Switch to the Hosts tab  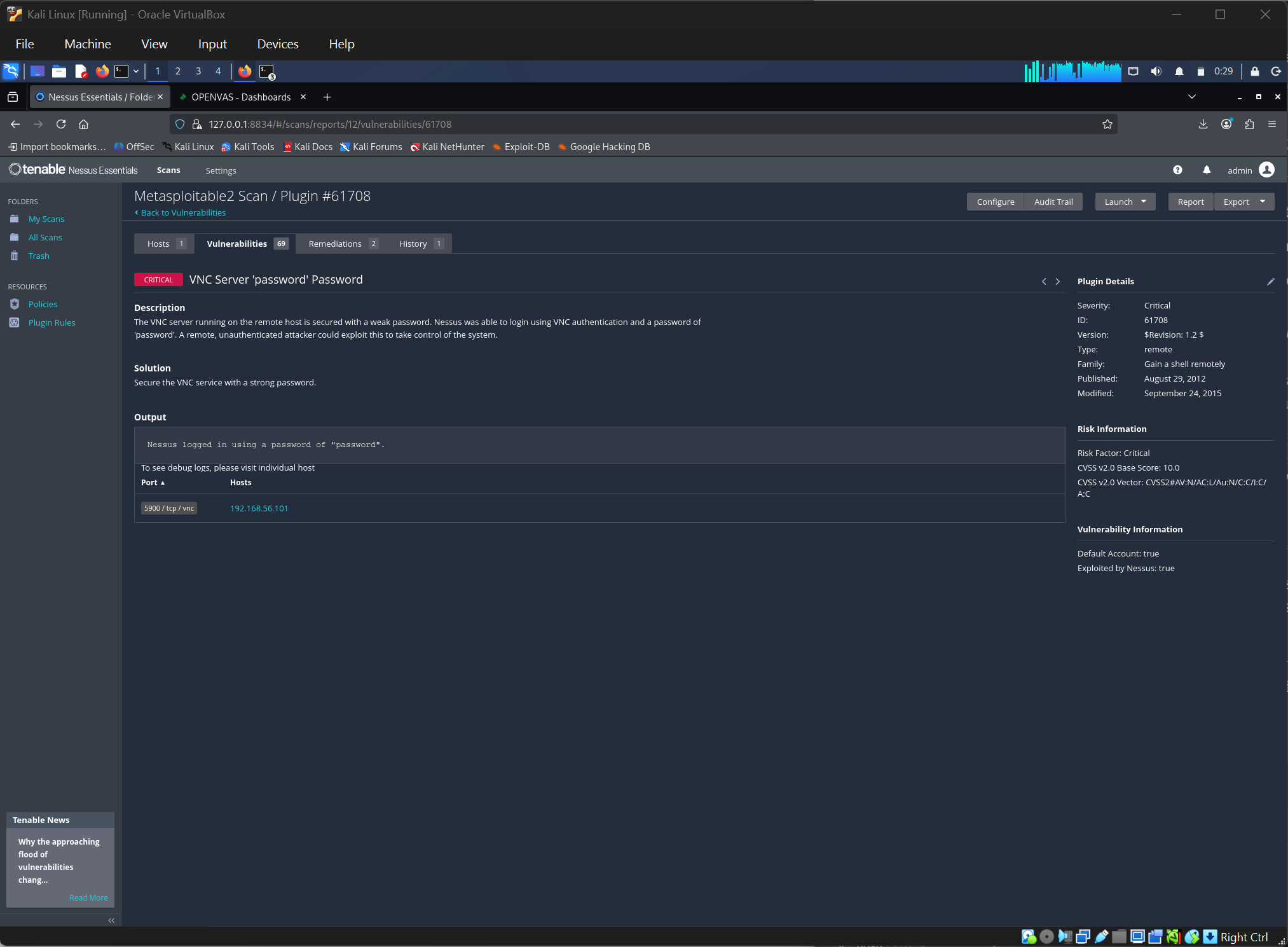pyautogui.click(x=165, y=244)
